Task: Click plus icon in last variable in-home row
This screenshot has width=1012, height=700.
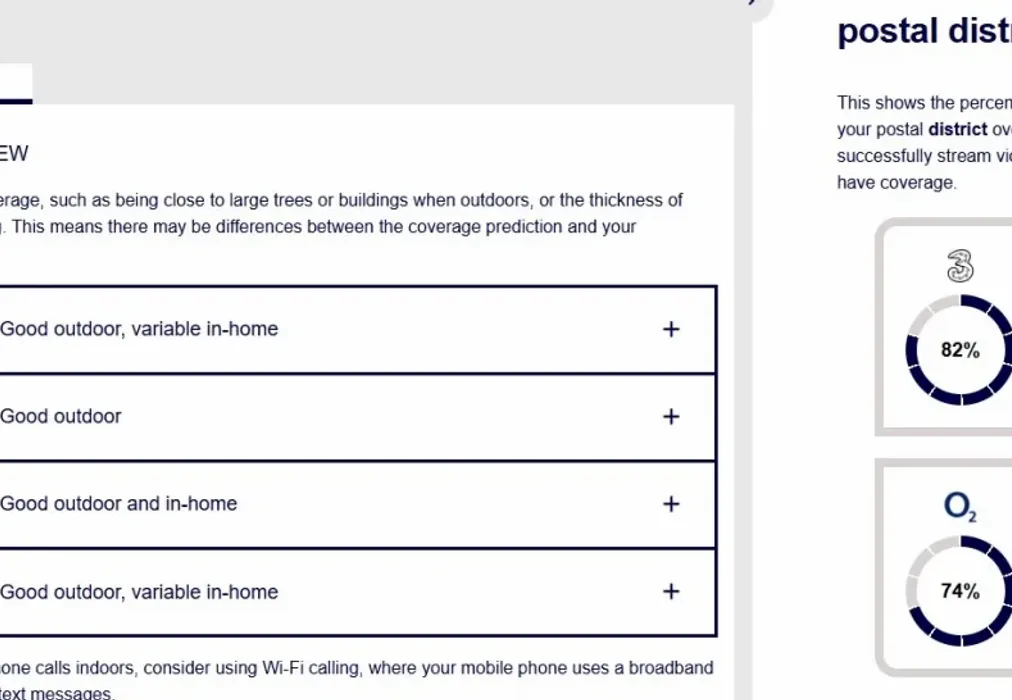Action: (x=671, y=591)
